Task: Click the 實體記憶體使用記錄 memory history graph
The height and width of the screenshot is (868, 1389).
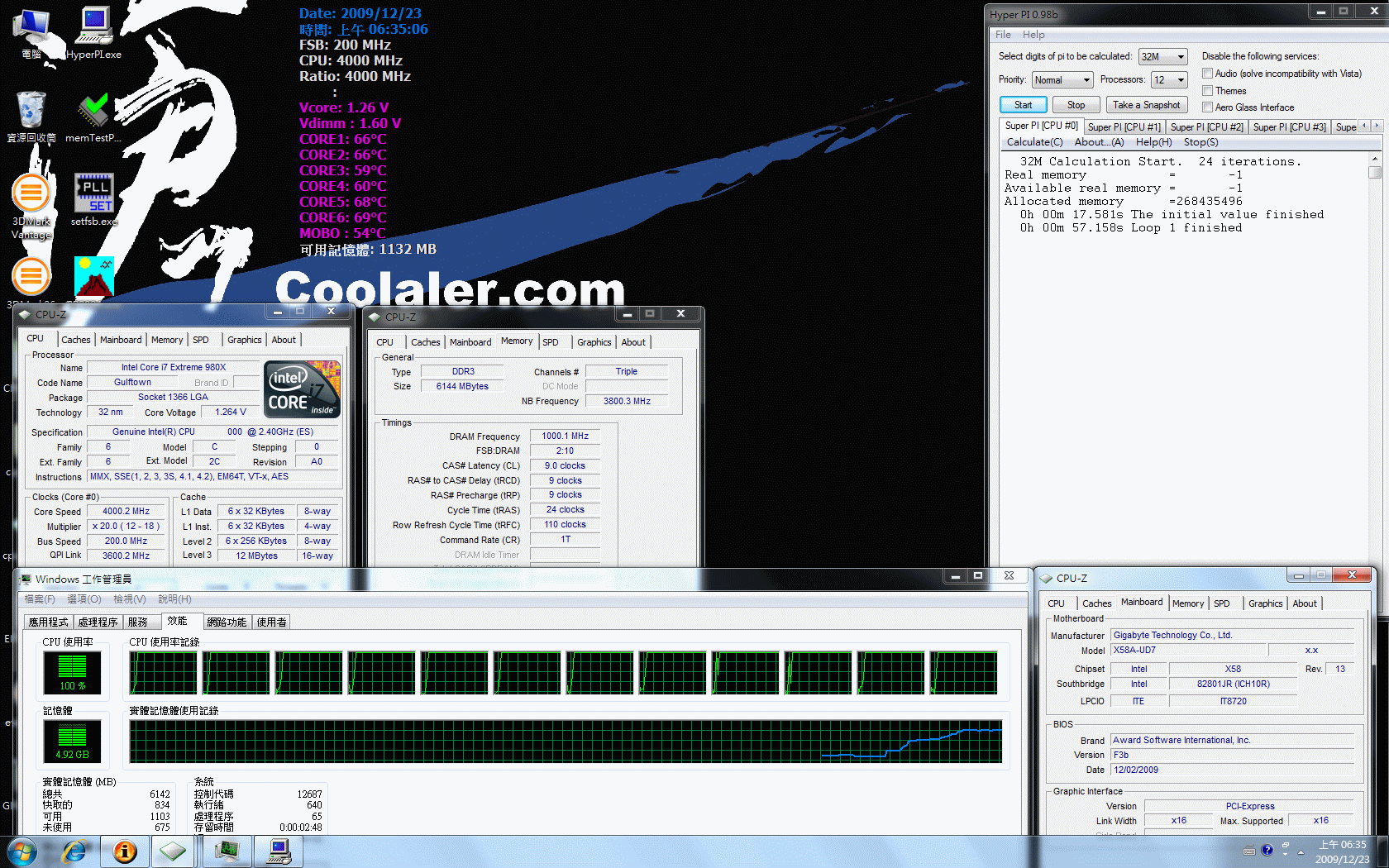Action: (566, 742)
